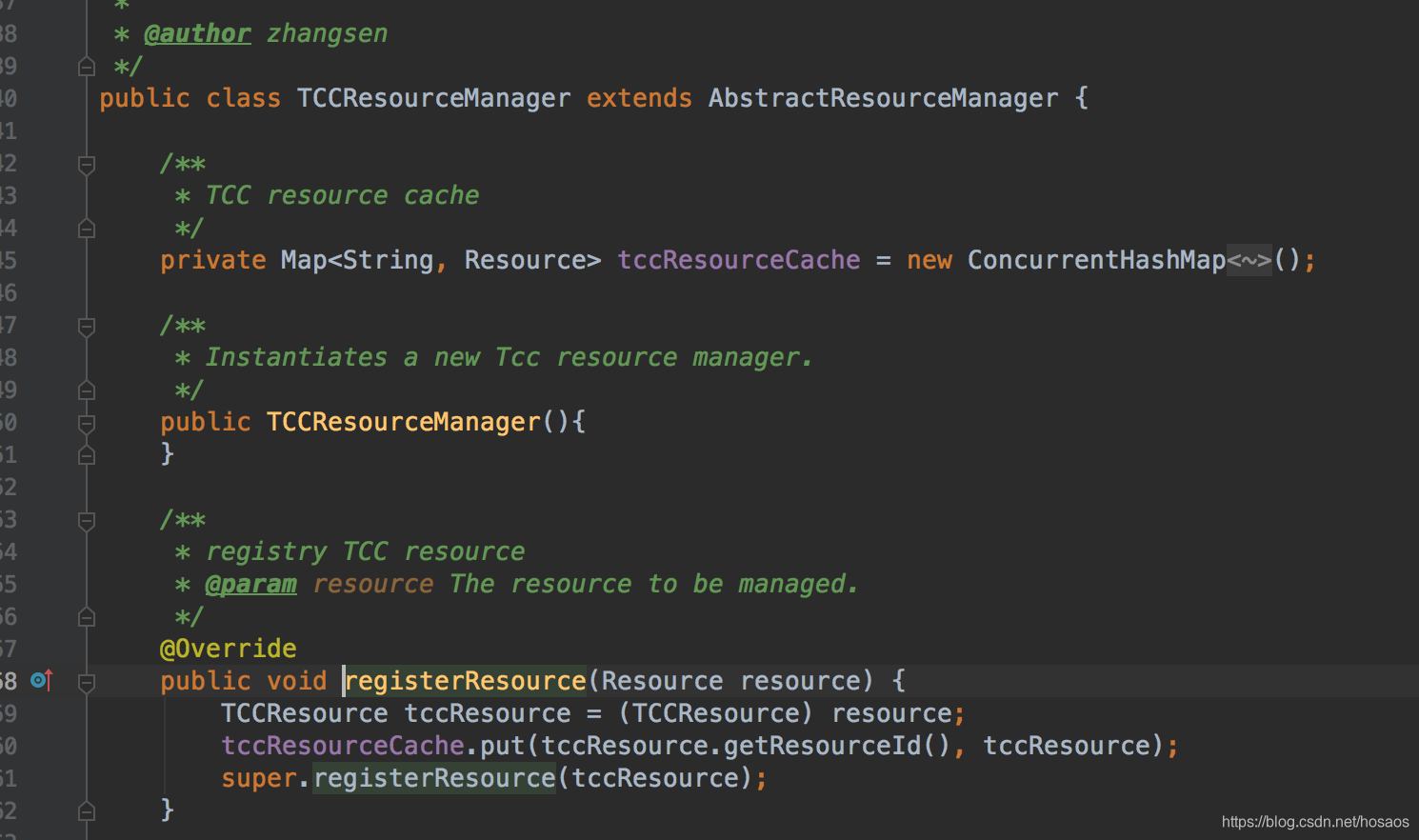Collapse the registry TCC resource Javadoc block
1419x840 pixels.
point(87,521)
